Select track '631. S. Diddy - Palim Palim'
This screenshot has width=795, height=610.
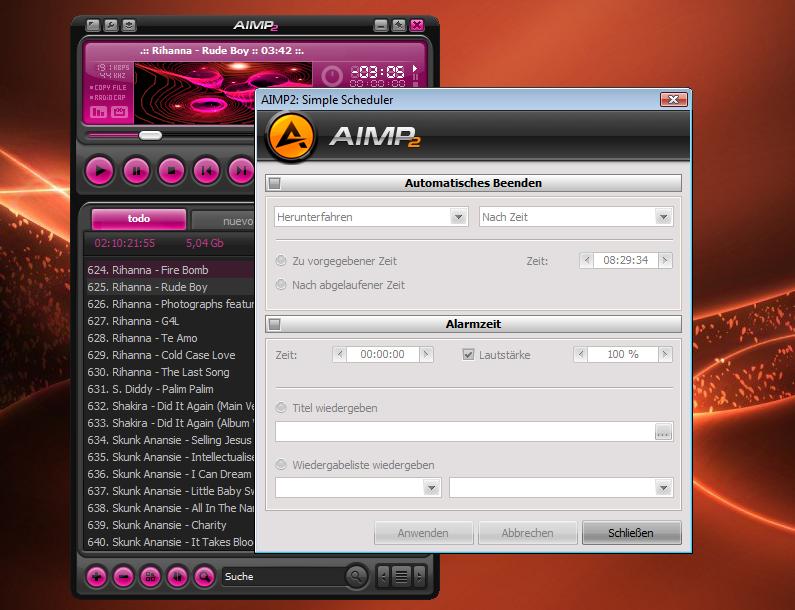pos(170,389)
